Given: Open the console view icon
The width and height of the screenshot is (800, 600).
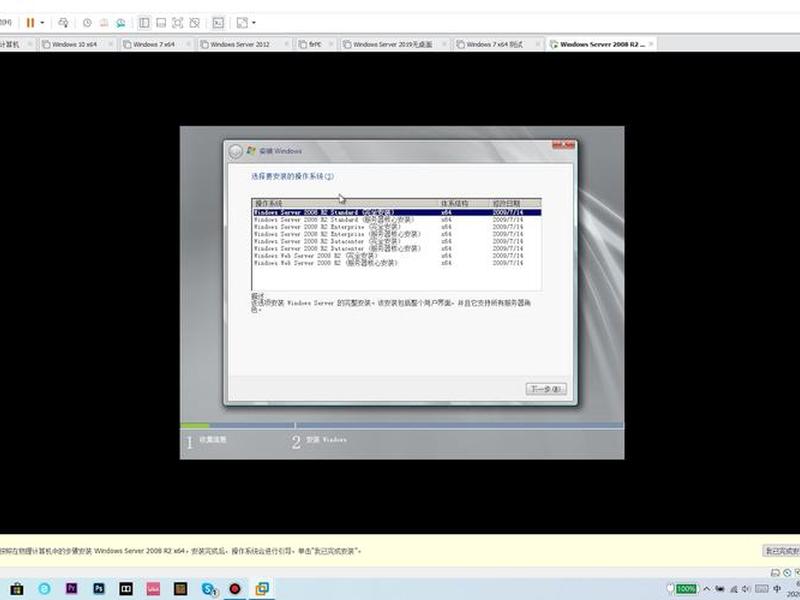Looking at the screenshot, I should pyautogui.click(x=218, y=22).
